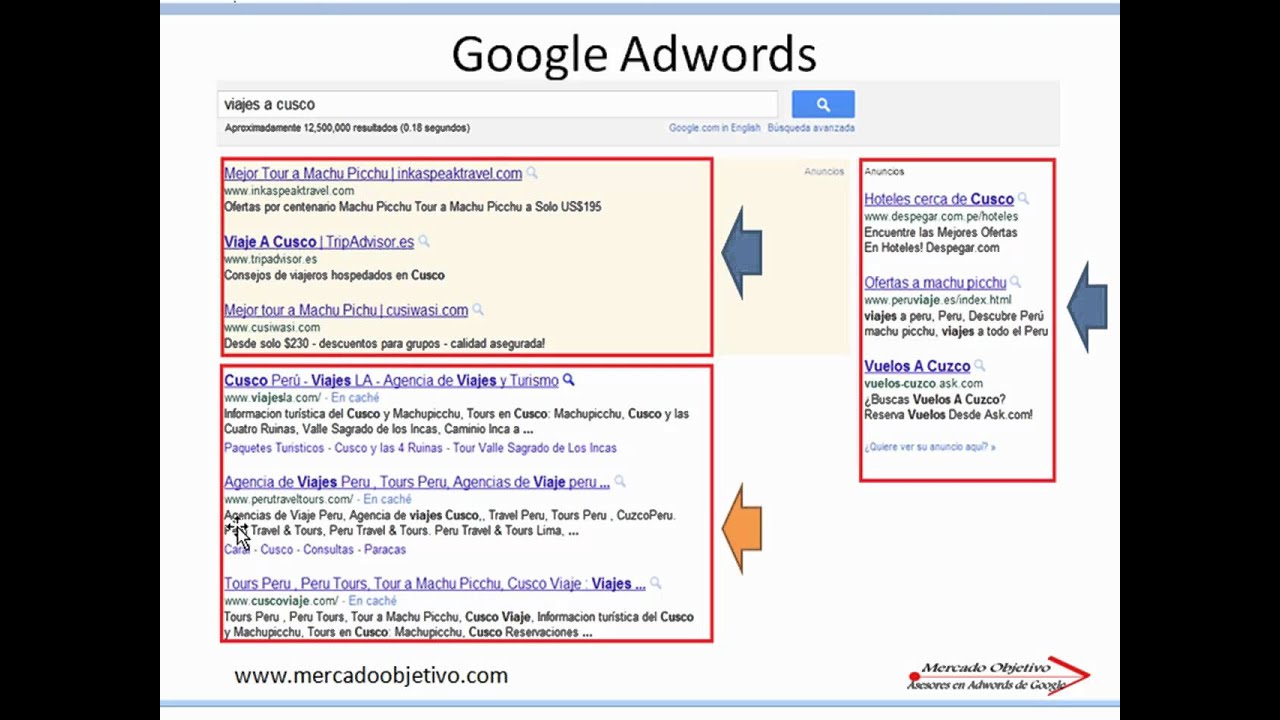
Task: Open 'Tours Peru, Peru Tours, Tour a Machu Picchu' result
Action: pos(435,584)
